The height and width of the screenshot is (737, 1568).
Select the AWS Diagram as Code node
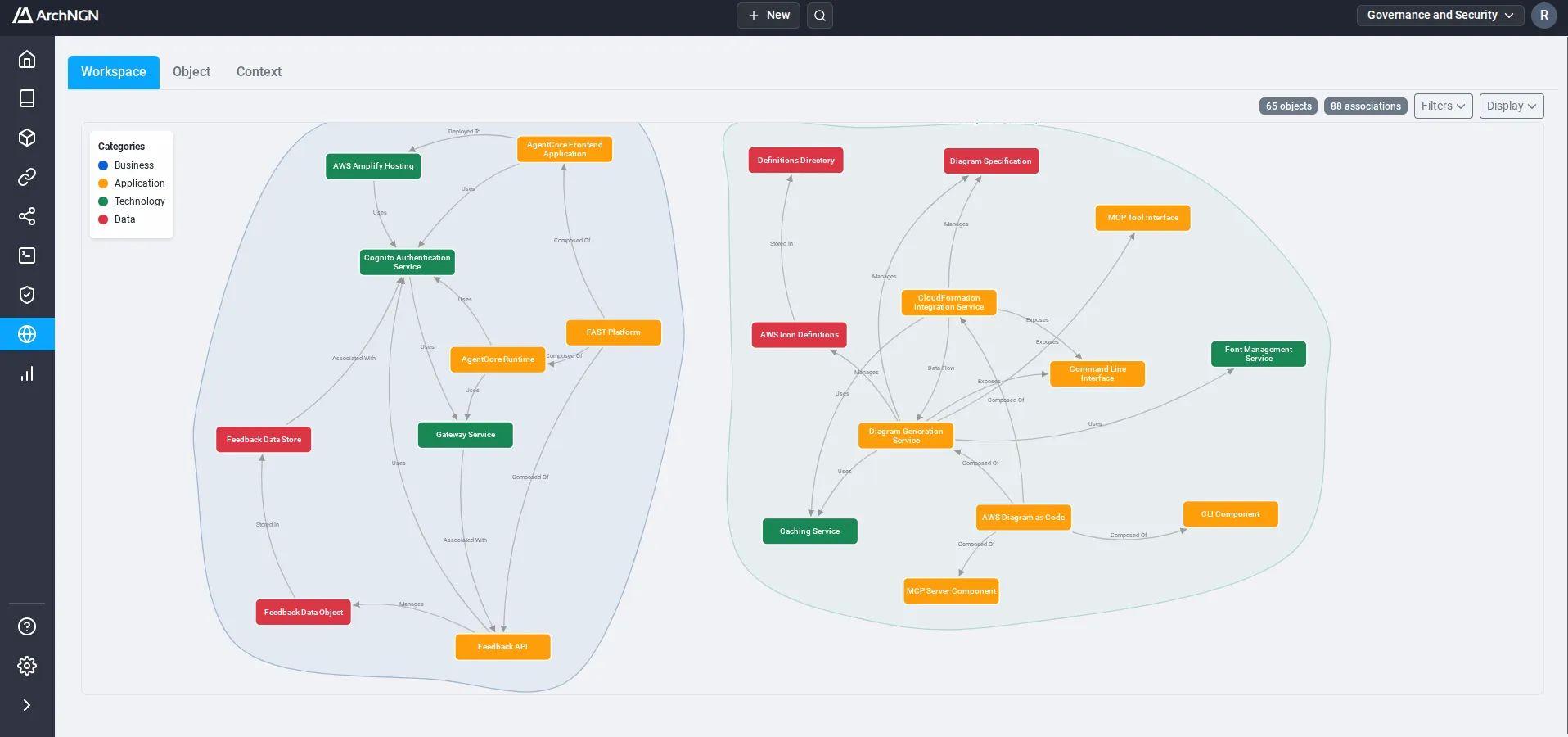[x=1024, y=518]
